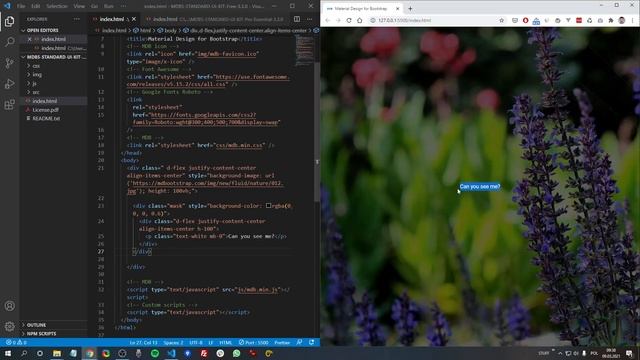This screenshot has width=640, height=360.
Task: Click the LF end-of-line indicator
Action: pos(211,342)
